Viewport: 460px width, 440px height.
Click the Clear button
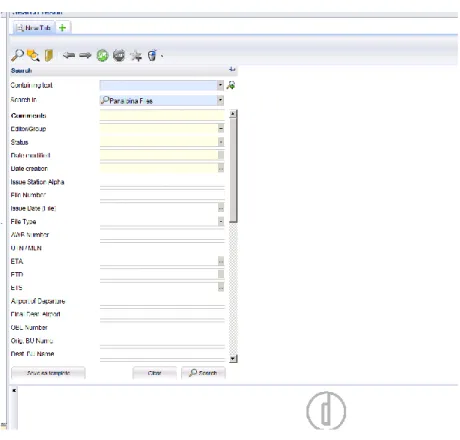(154, 373)
